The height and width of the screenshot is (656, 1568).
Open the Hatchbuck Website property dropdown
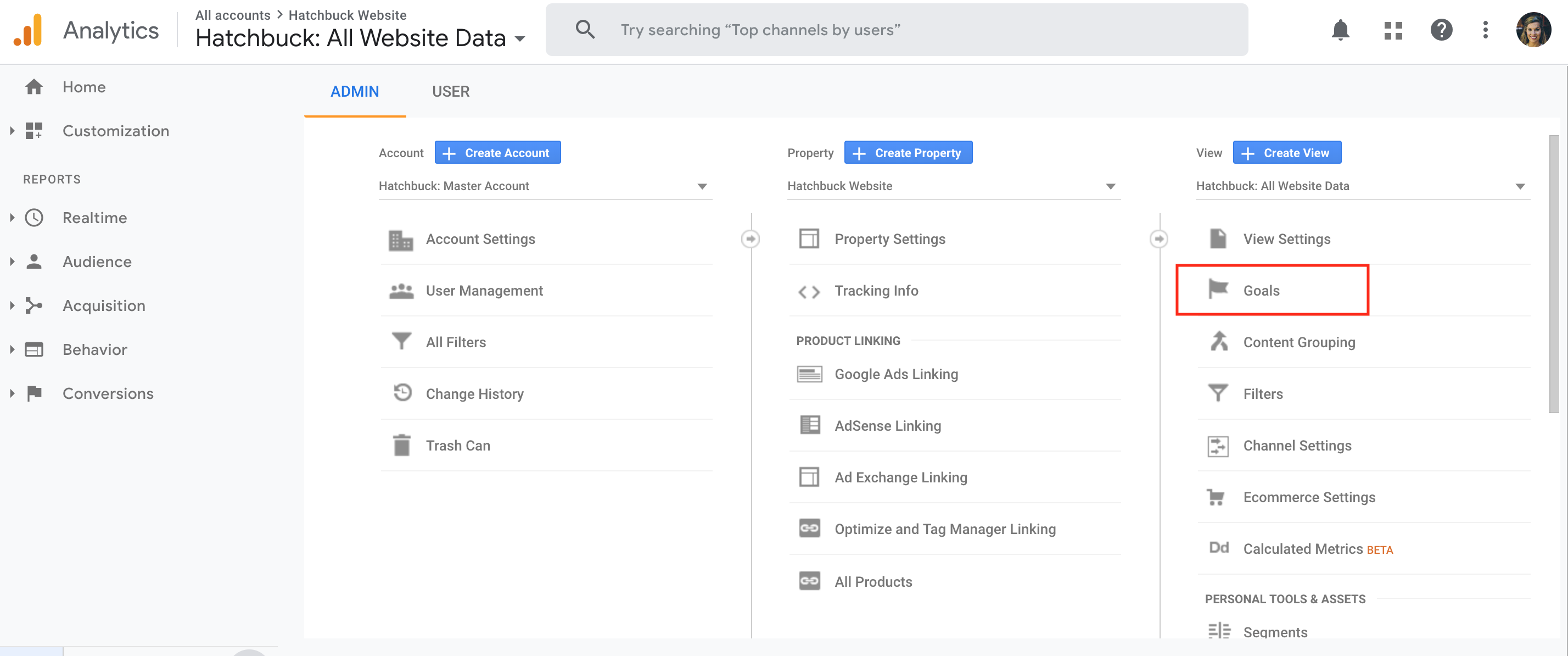pyautogui.click(x=953, y=186)
